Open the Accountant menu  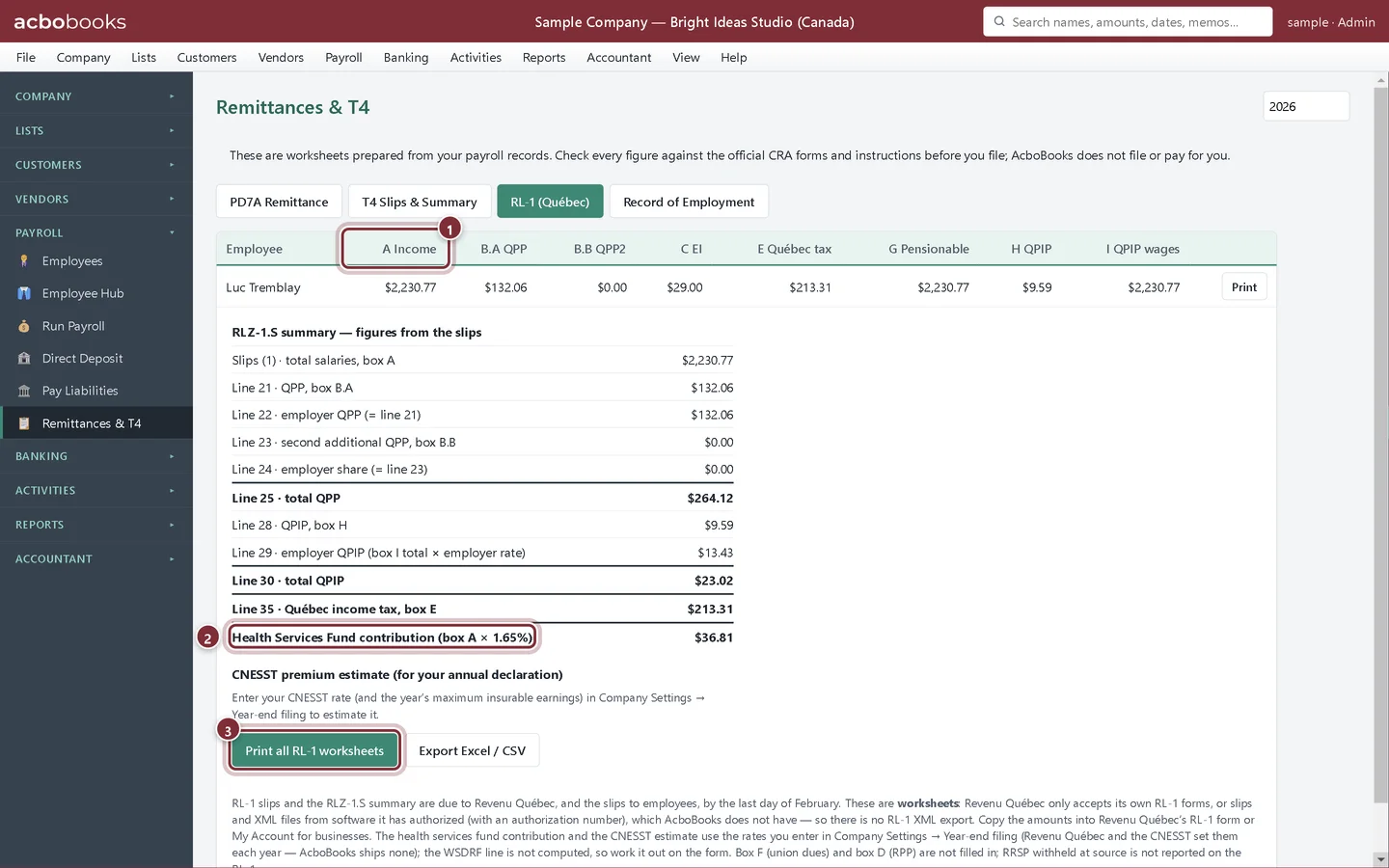coord(619,57)
